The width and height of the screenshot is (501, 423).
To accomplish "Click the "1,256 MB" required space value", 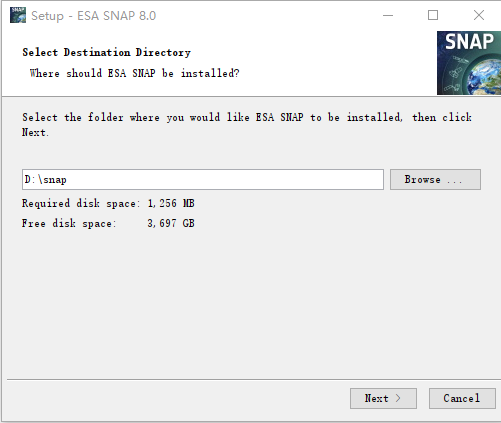I will 171,203.
